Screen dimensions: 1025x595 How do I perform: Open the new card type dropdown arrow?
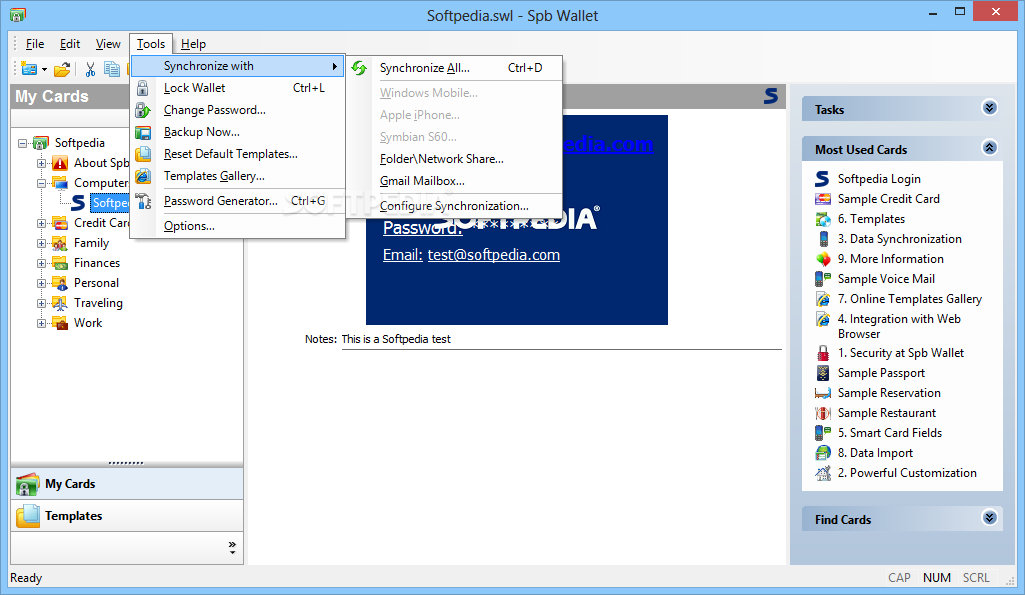tap(44, 69)
